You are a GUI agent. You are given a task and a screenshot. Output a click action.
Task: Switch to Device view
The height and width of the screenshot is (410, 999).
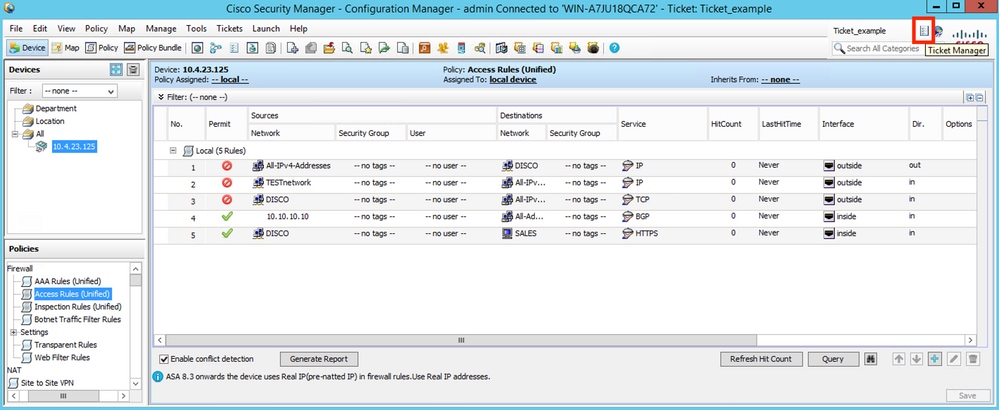(27, 48)
